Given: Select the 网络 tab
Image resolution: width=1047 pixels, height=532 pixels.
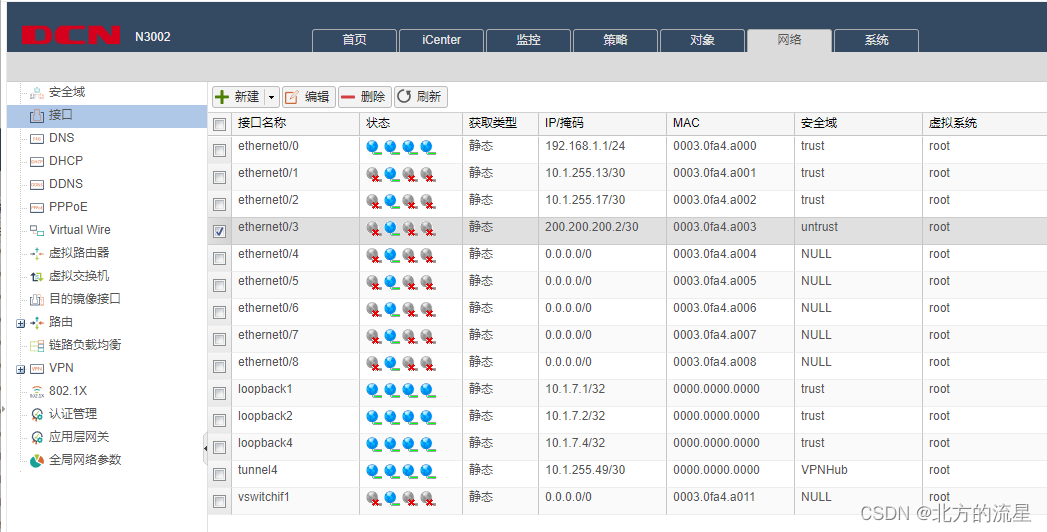Looking at the screenshot, I should click(789, 40).
